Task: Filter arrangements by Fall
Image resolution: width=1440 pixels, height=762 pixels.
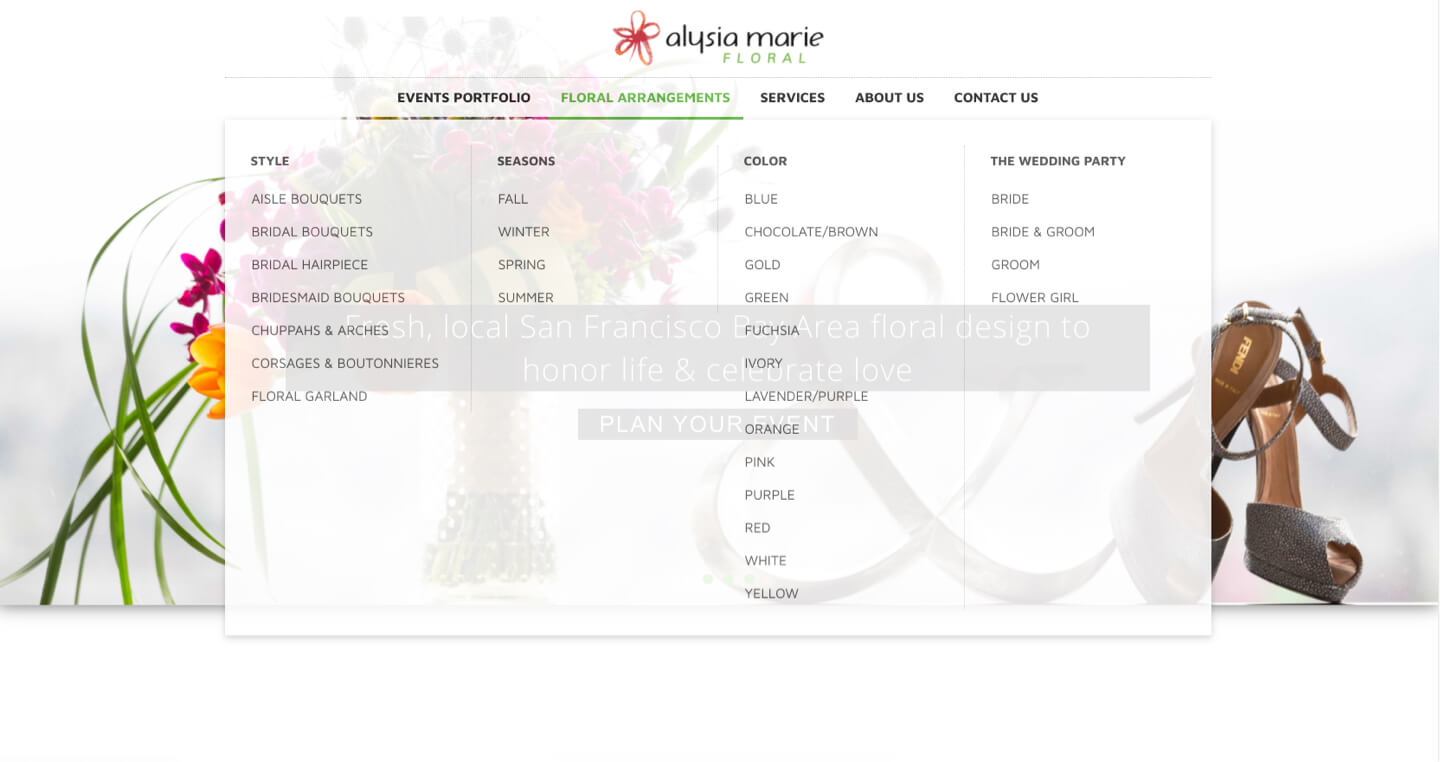Action: [513, 199]
